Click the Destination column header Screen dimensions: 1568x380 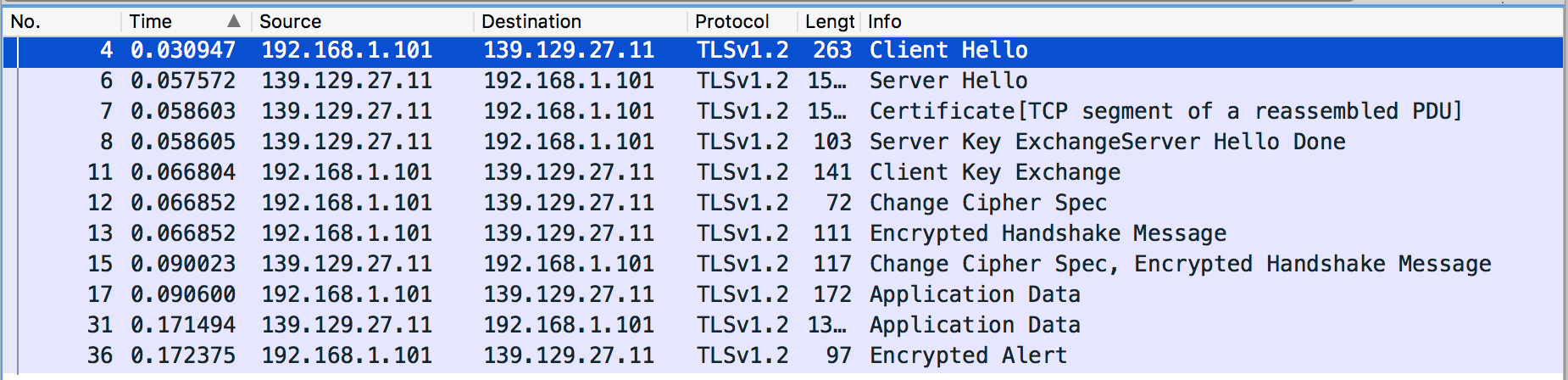tap(531, 21)
